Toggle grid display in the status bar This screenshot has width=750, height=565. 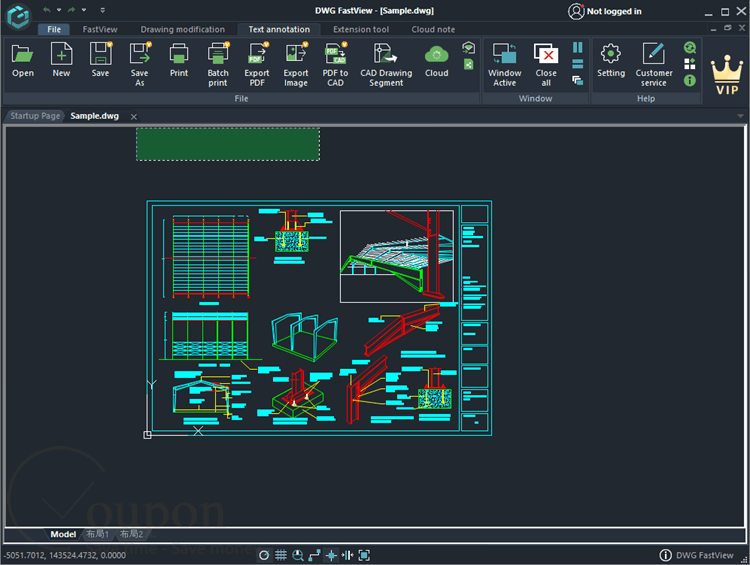[x=281, y=555]
